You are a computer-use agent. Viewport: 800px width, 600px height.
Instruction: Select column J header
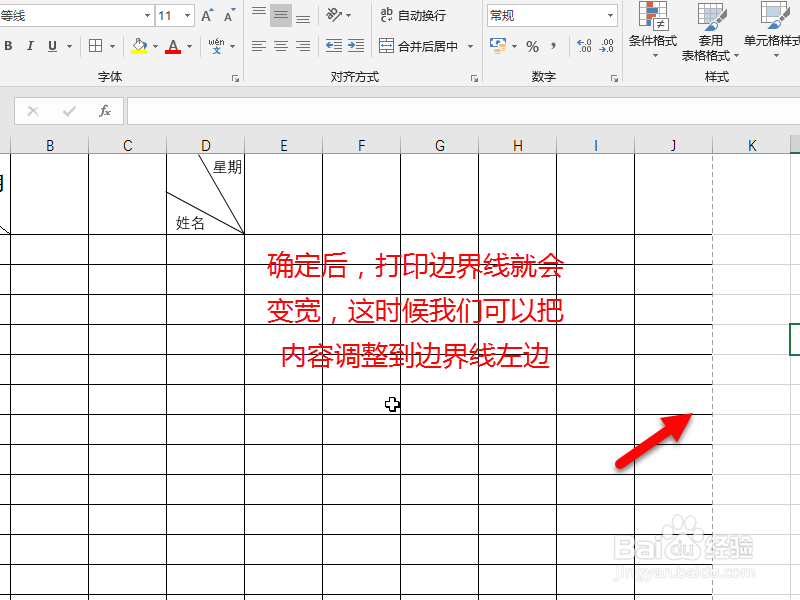(673, 145)
